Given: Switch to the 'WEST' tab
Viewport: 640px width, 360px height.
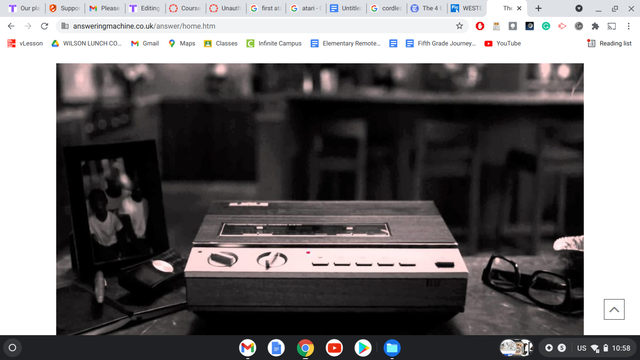Looking at the screenshot, I should coord(467,8).
